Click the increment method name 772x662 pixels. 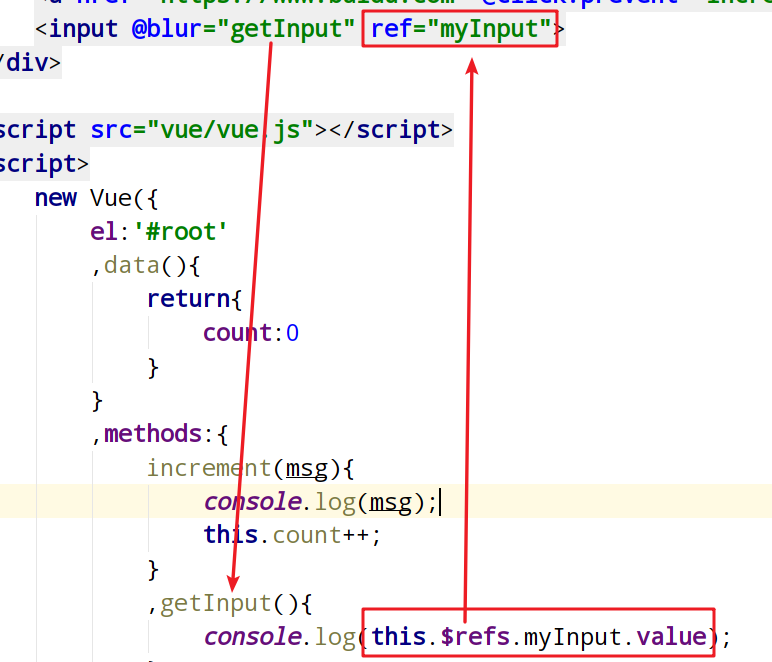[x=209, y=468]
